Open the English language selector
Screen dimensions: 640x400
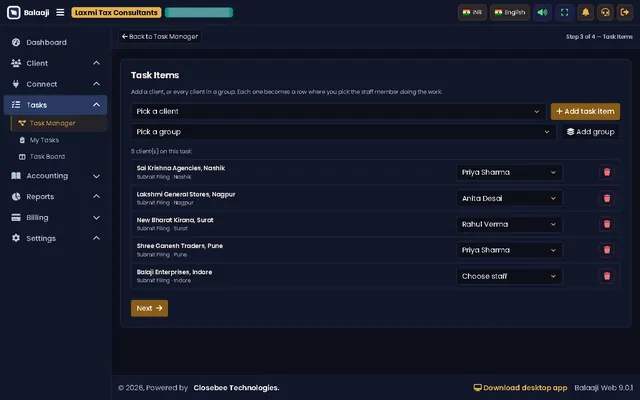(510, 12)
